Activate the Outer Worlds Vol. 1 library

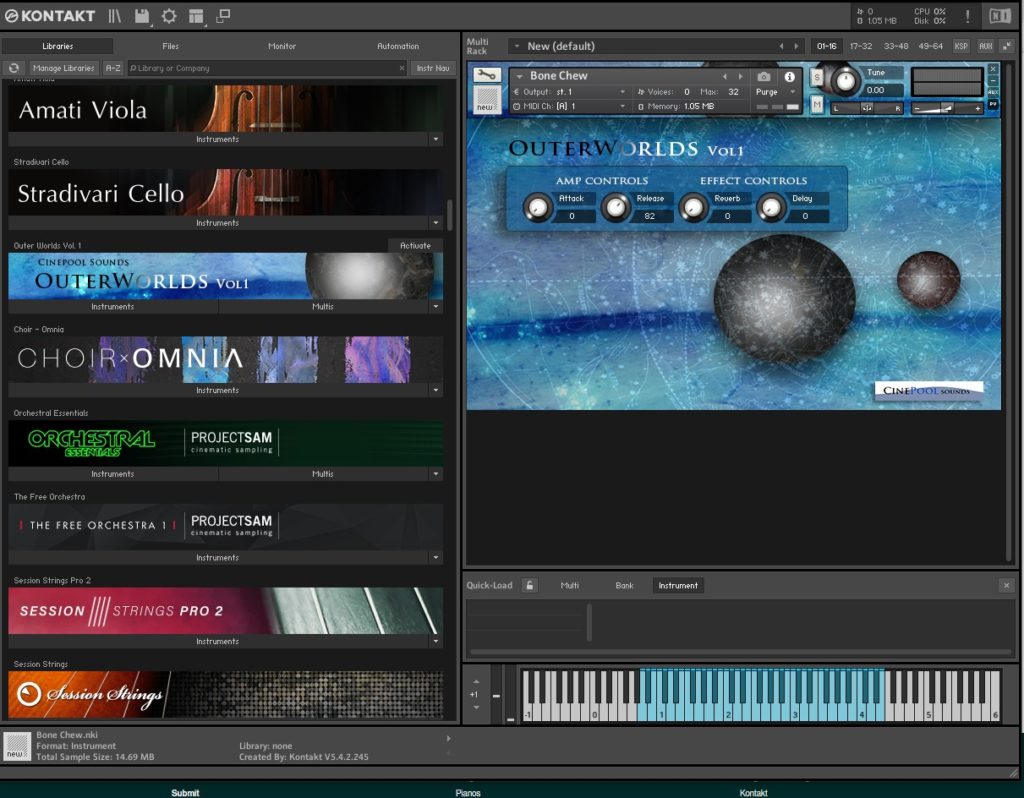pyautogui.click(x=415, y=245)
